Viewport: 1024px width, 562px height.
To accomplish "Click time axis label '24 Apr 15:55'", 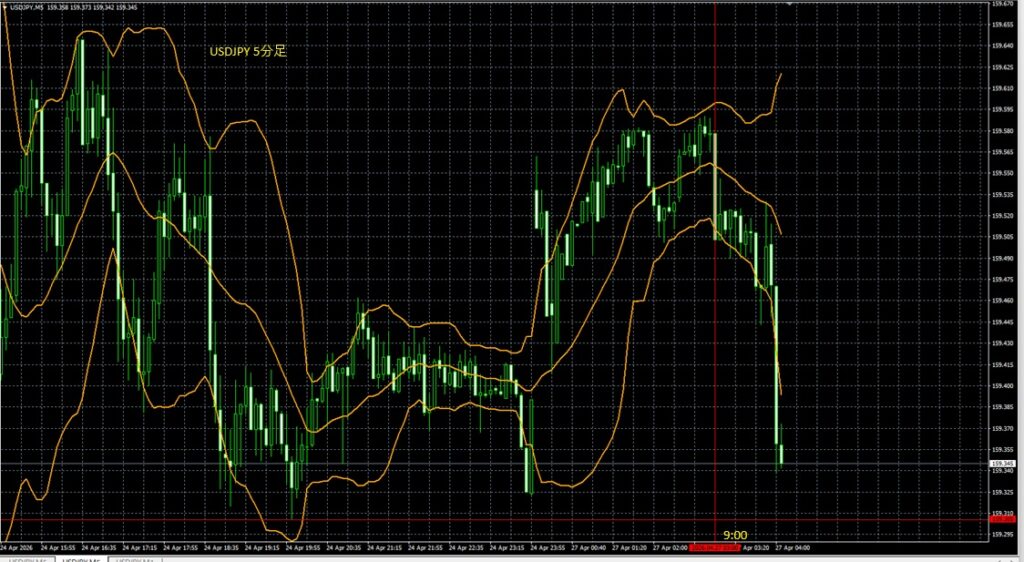I will point(58,548).
